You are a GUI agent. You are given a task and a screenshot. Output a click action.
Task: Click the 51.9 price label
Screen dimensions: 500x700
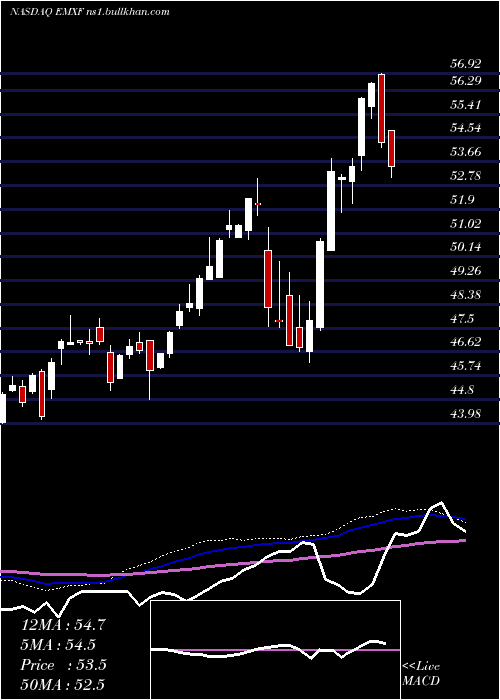click(x=462, y=200)
